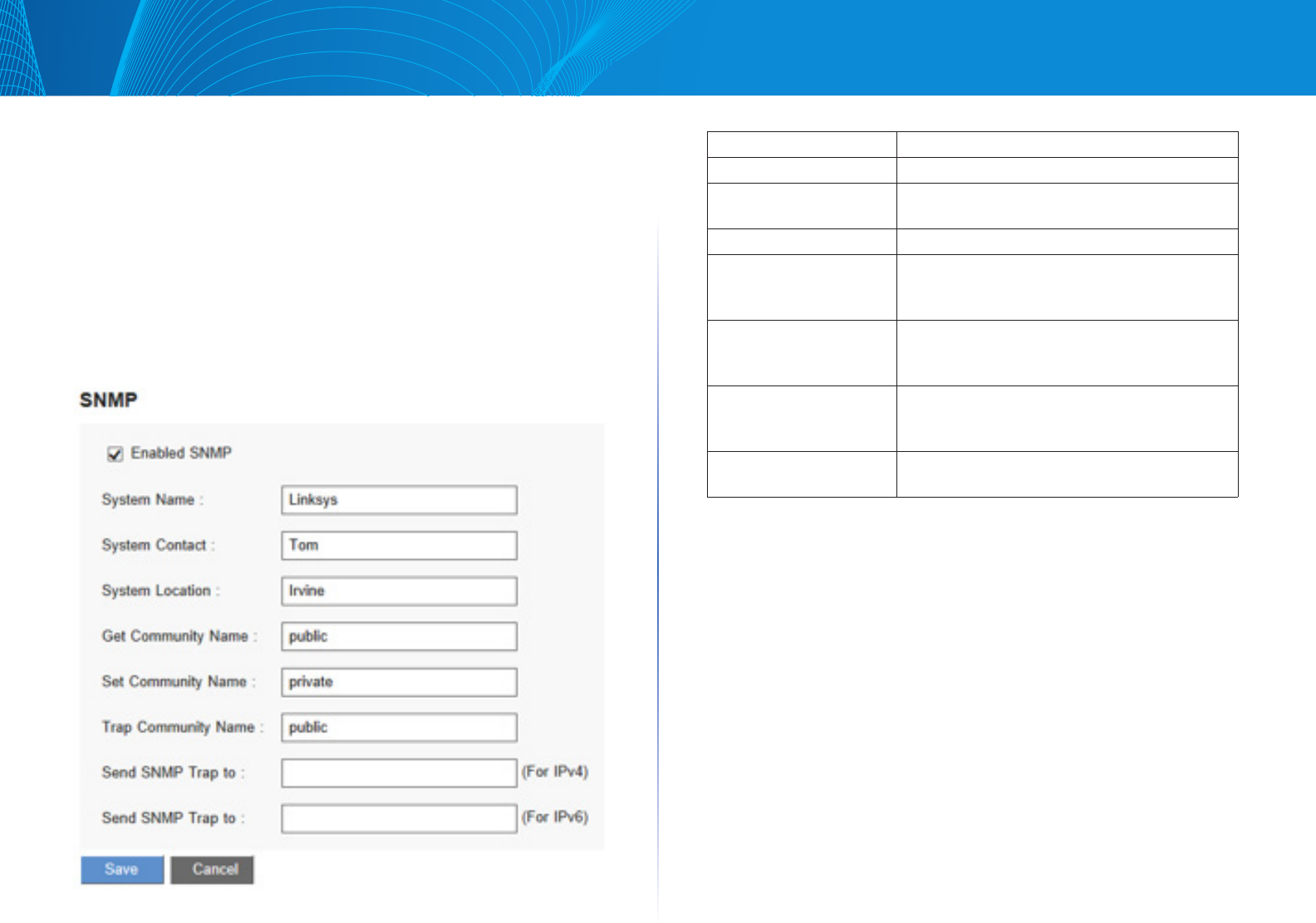Focus the Set Community Name field
1316x923 pixels.
(x=399, y=682)
